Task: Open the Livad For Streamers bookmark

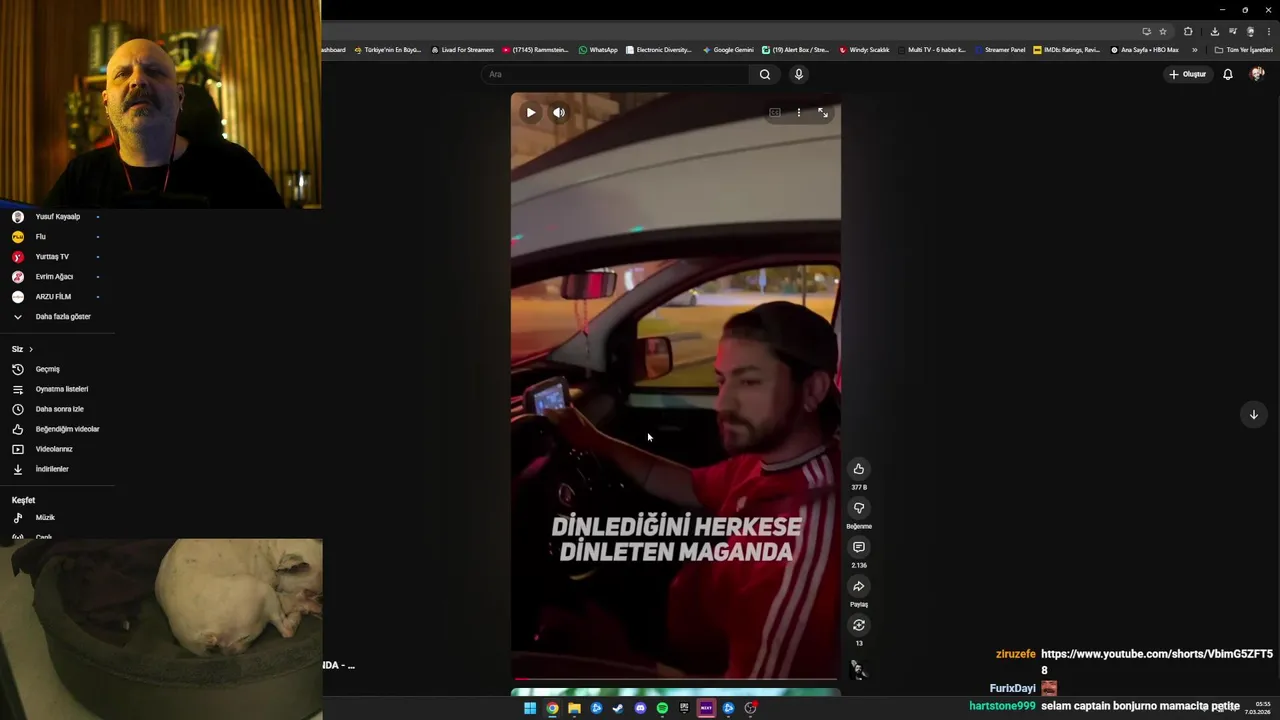Action: [462, 50]
